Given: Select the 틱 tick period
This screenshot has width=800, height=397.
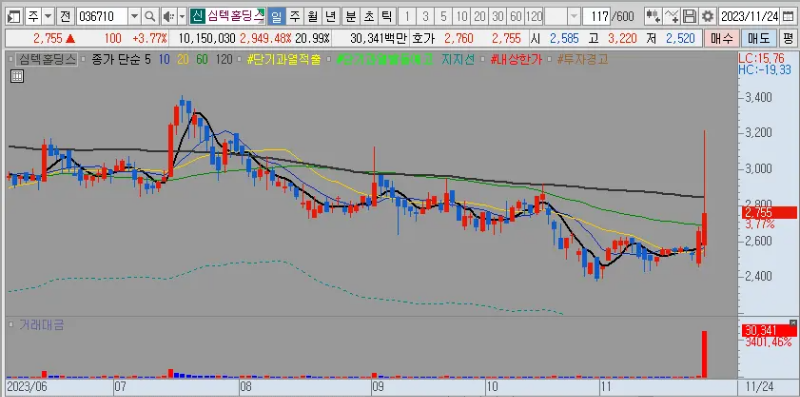Looking at the screenshot, I should 387,17.
